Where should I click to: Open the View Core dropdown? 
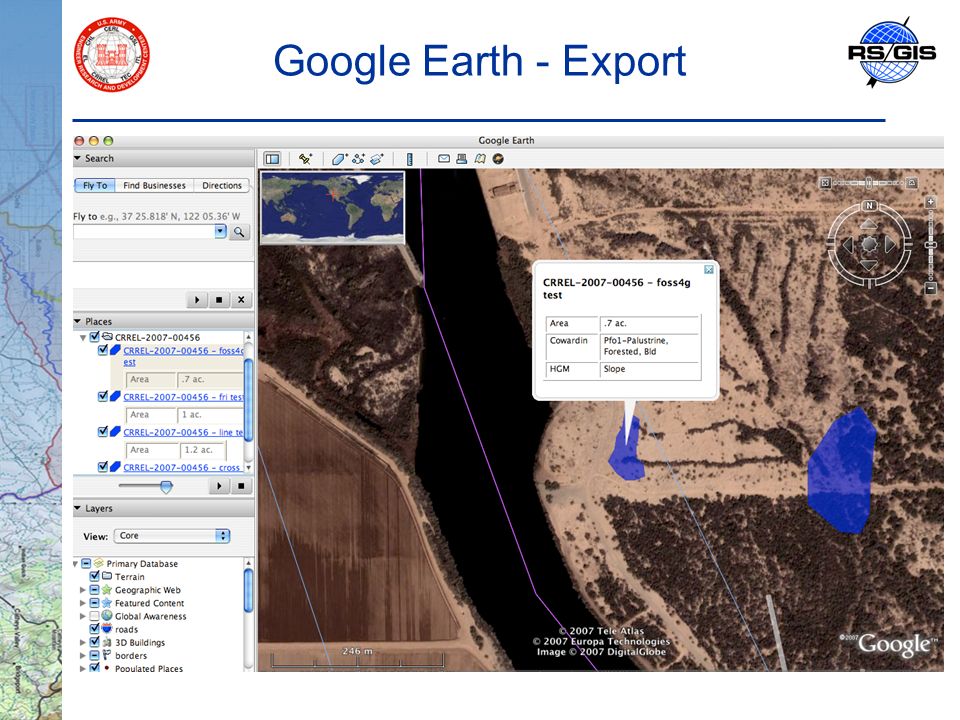pyautogui.click(x=171, y=536)
